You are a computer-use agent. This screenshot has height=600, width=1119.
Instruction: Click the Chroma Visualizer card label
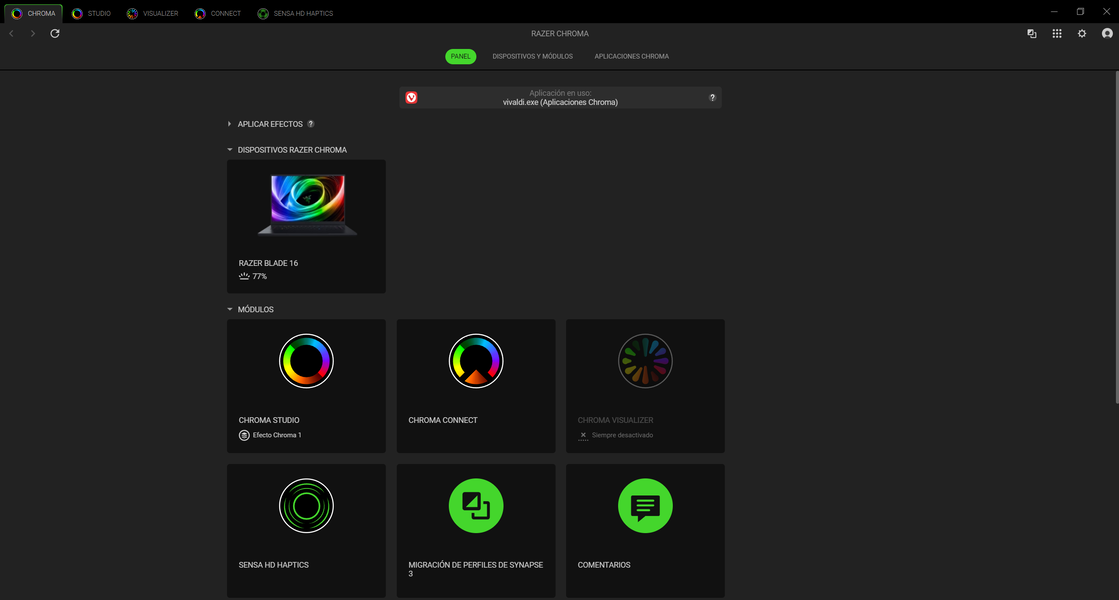[x=615, y=420]
